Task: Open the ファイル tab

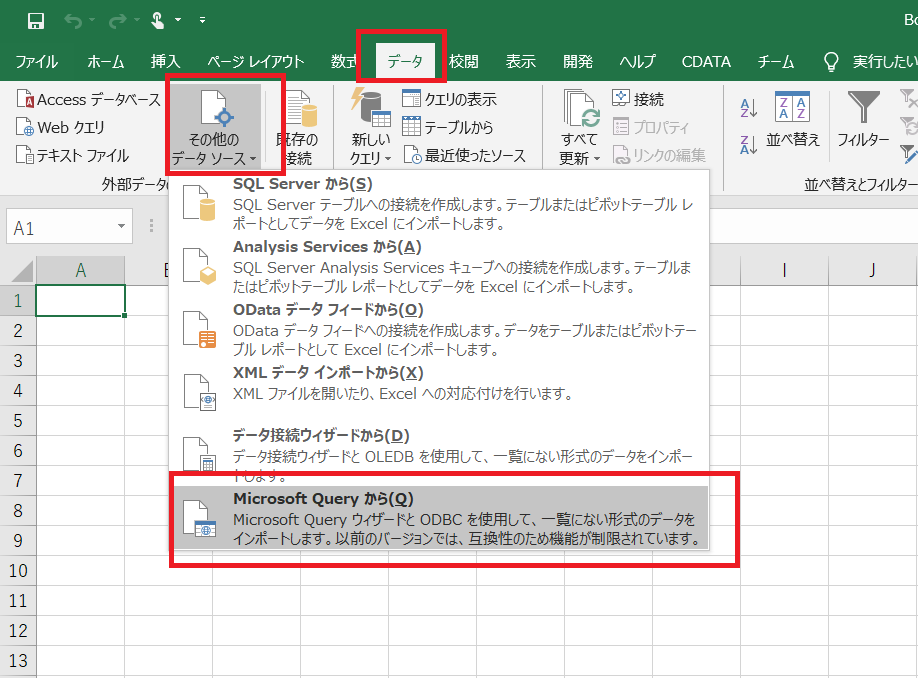Action: coord(36,61)
